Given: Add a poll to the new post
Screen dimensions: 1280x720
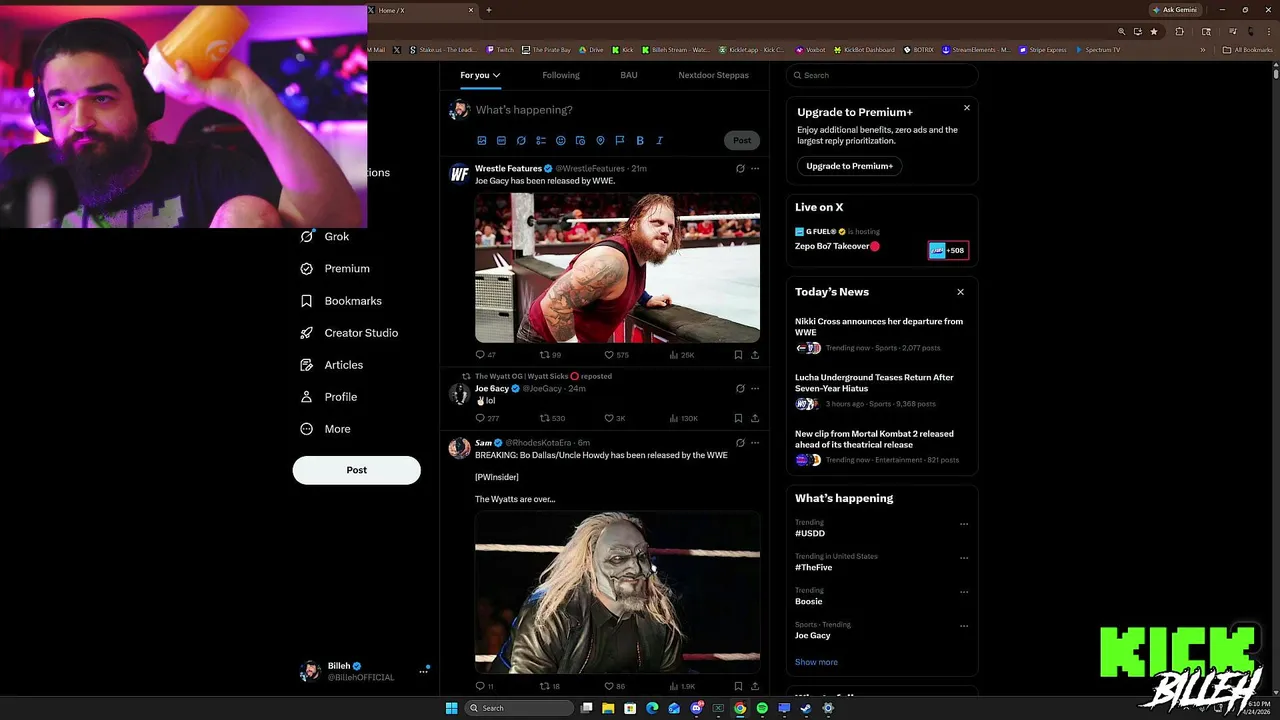Looking at the screenshot, I should point(540,141).
